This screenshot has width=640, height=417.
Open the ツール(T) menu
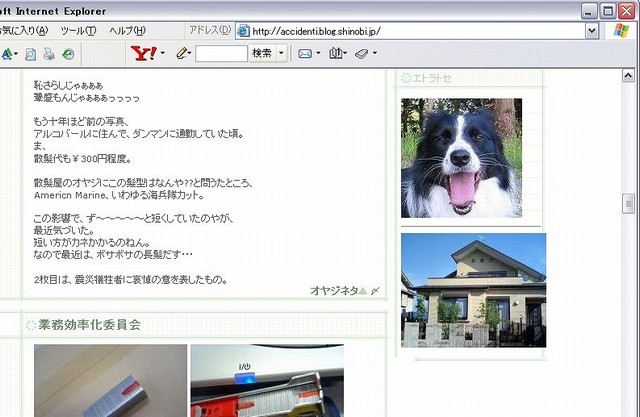78,31
